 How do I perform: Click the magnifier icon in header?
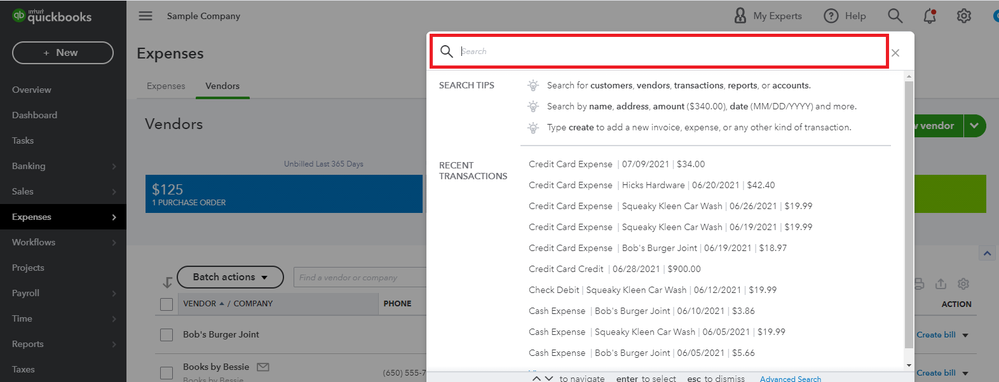tap(895, 16)
